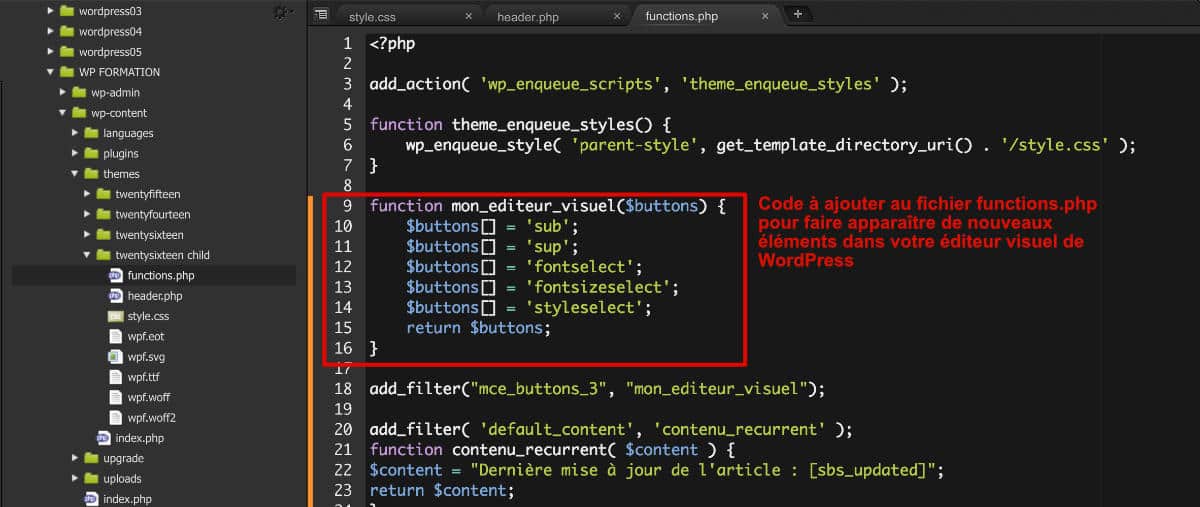Expand the twentyfifteen folder arrow

87,194
